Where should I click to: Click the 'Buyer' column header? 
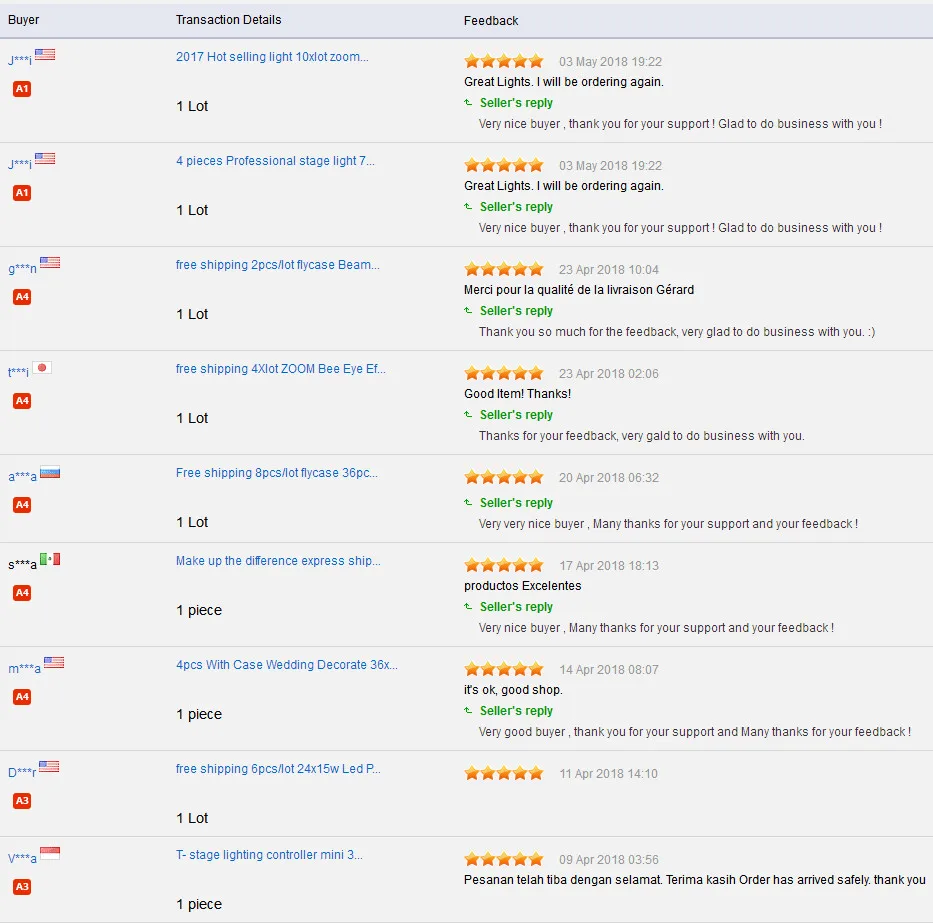[x=23, y=20]
